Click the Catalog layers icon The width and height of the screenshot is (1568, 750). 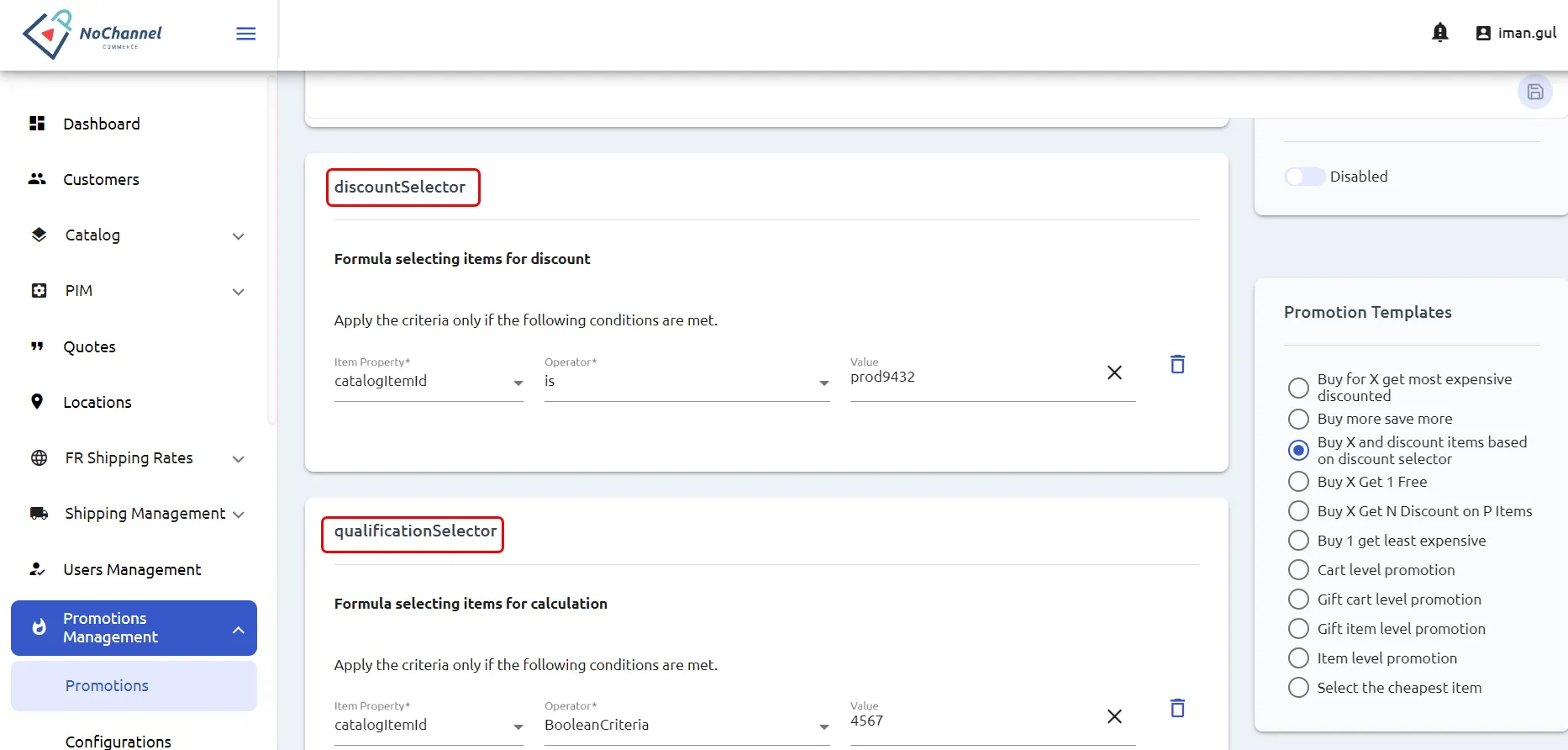pos(39,235)
